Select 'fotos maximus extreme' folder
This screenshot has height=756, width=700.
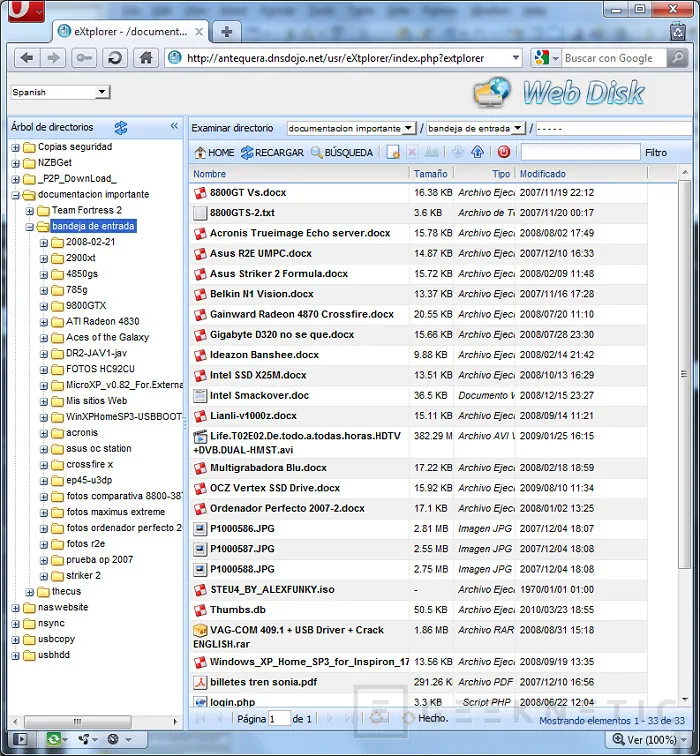116,512
